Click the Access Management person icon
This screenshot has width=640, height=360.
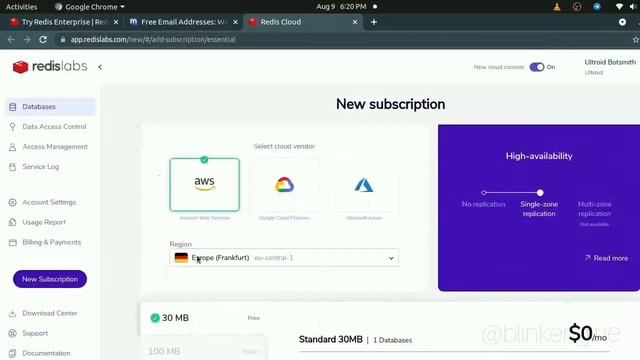click(x=13, y=147)
